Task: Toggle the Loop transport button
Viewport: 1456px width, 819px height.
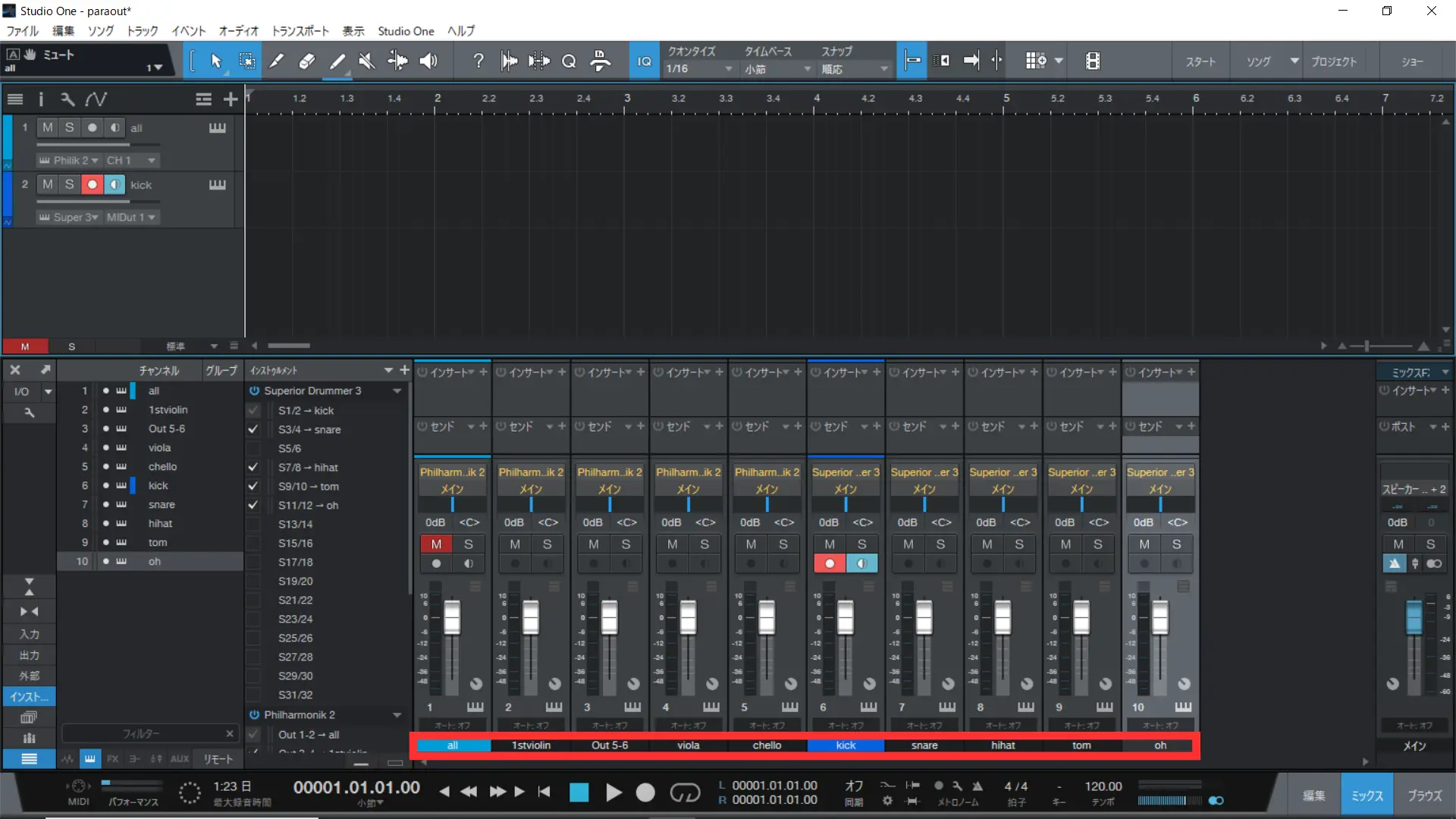Action: click(x=685, y=792)
